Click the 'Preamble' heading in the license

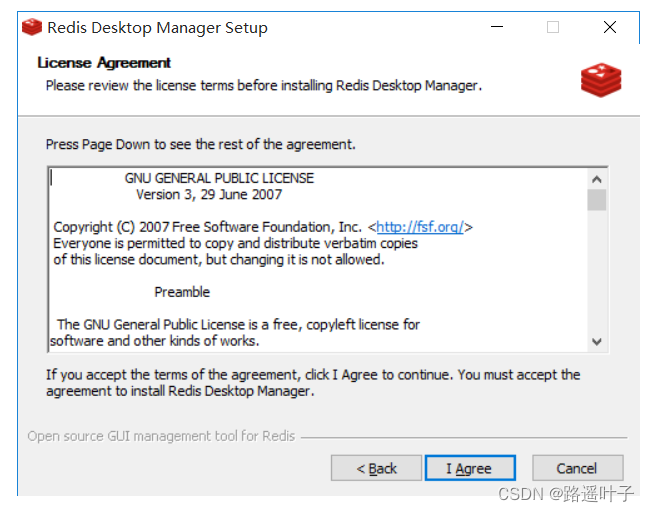pyautogui.click(x=182, y=292)
